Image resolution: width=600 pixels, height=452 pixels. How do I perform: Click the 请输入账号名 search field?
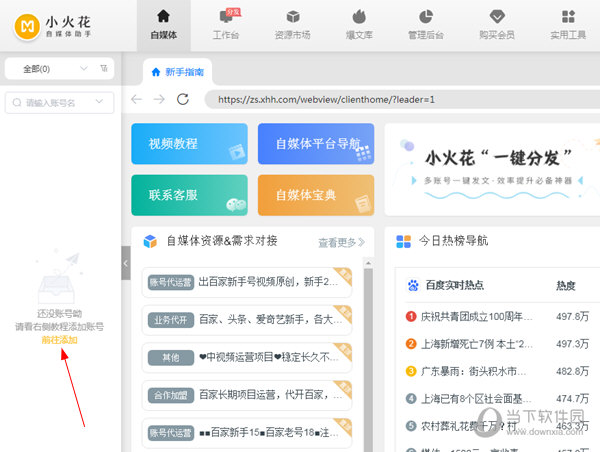59,103
